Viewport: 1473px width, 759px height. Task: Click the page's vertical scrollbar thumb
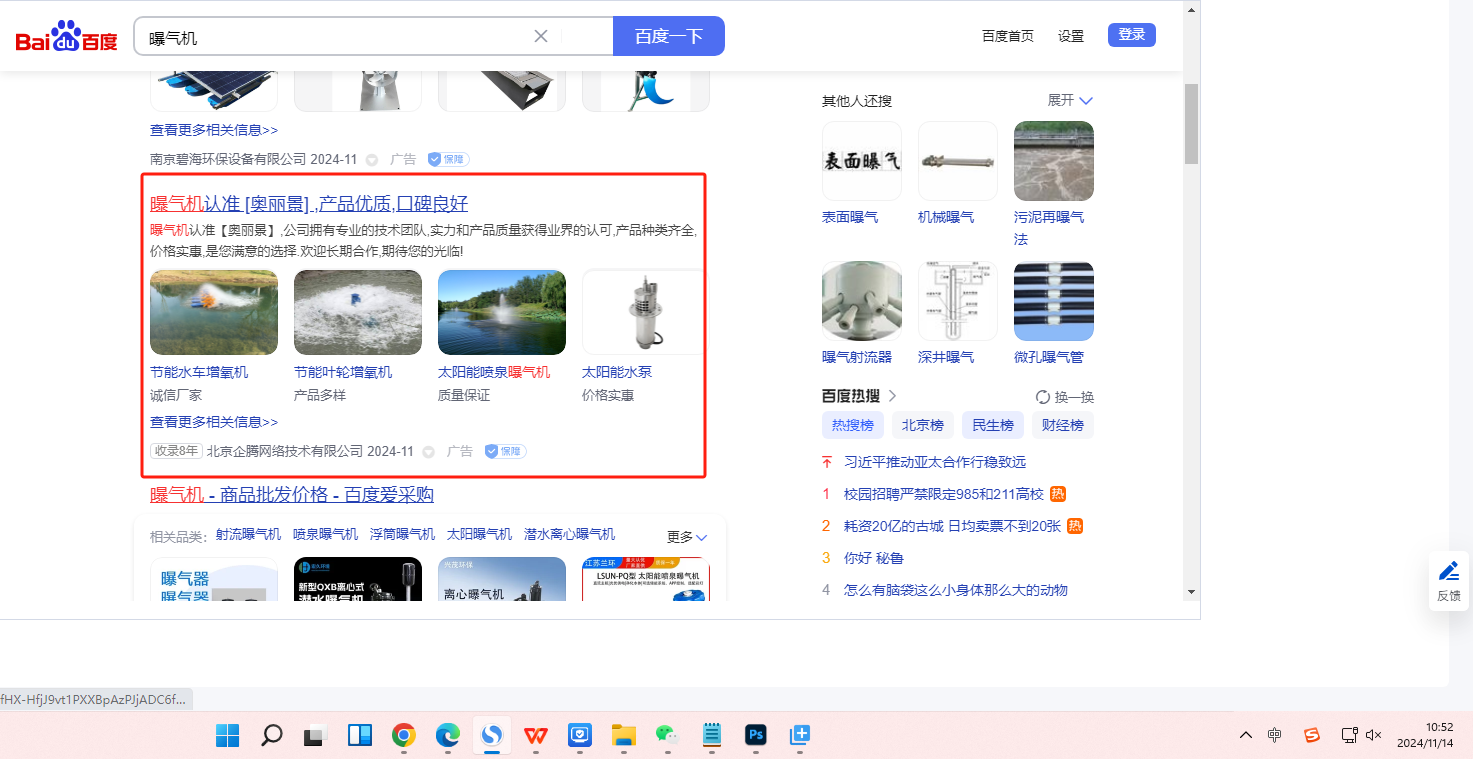[x=1191, y=123]
